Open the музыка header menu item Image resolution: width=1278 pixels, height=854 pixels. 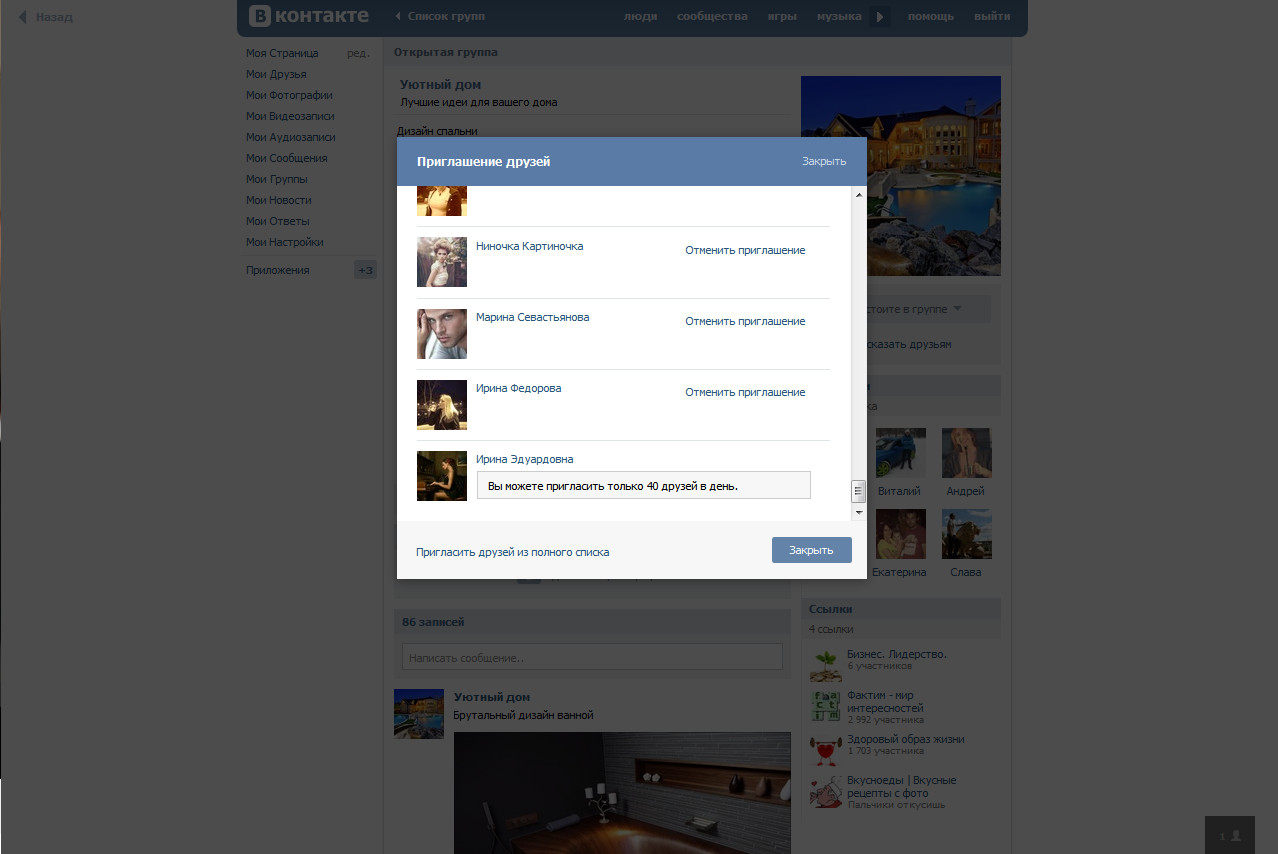[839, 16]
